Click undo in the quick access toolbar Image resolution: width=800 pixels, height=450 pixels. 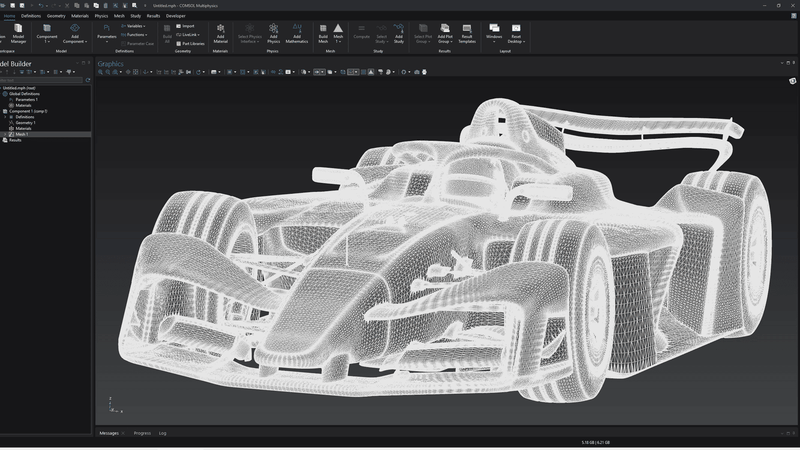click(41, 6)
